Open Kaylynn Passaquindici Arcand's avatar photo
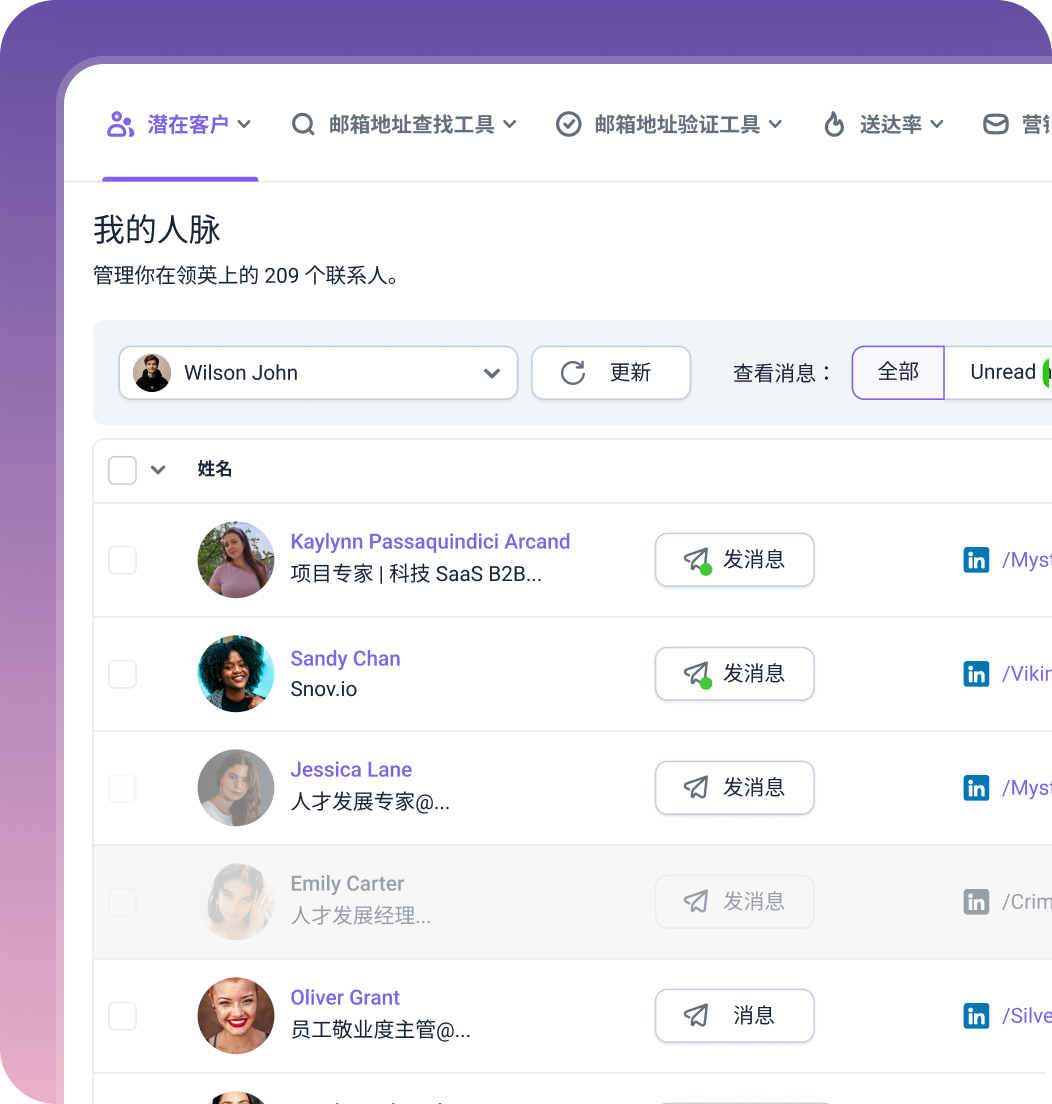1052x1104 pixels. pyautogui.click(x=236, y=560)
